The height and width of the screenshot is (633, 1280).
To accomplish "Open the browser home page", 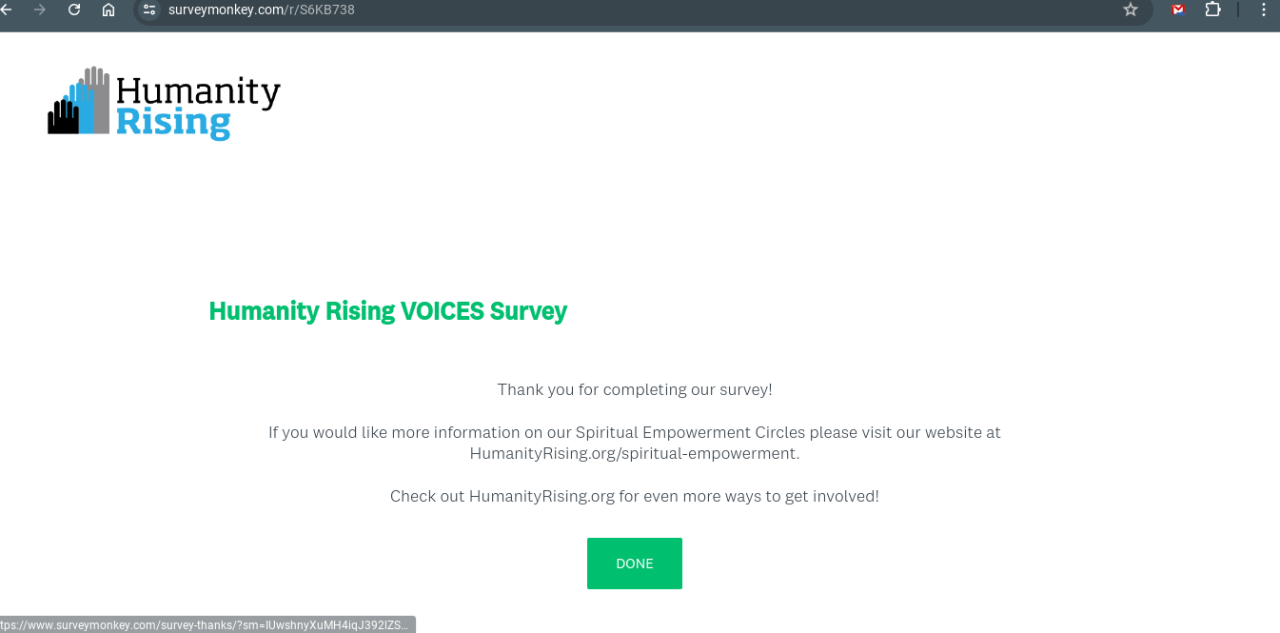I will (x=108, y=10).
